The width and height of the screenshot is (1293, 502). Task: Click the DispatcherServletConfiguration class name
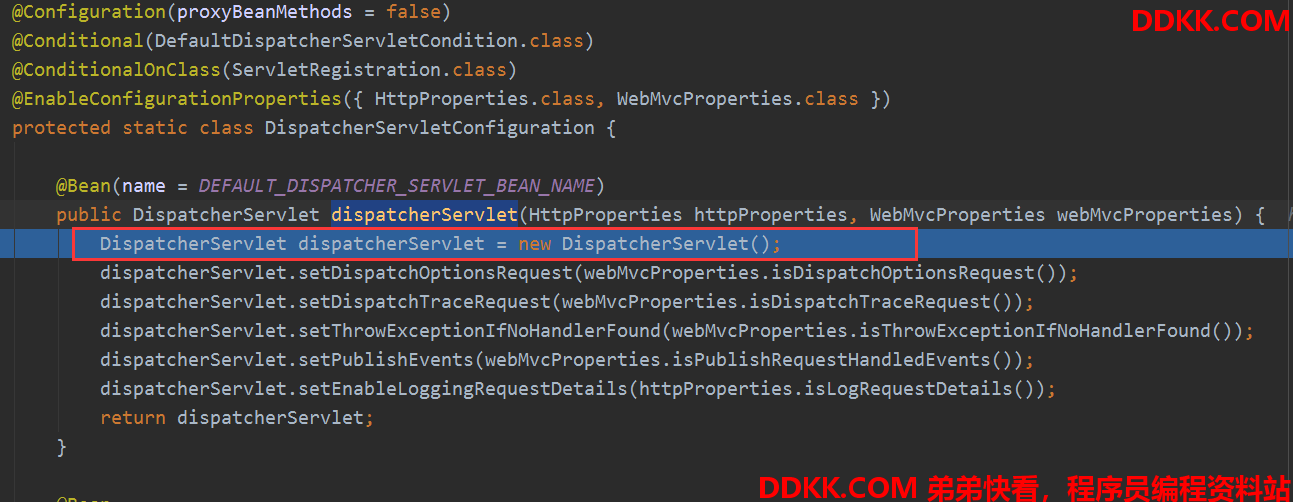429,128
